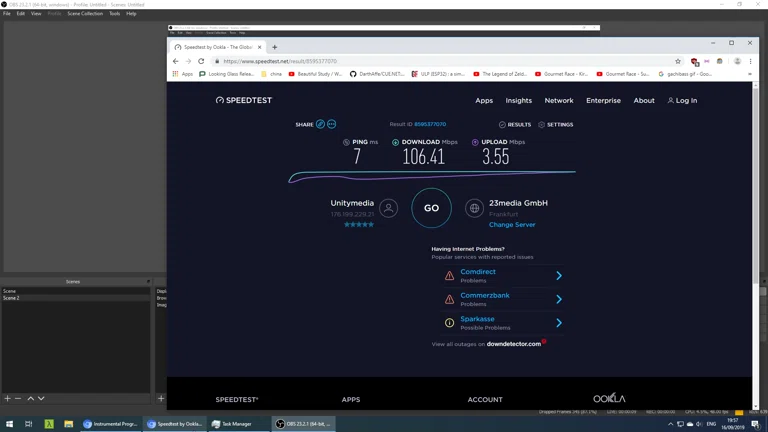The width and height of the screenshot is (768, 432).
Task: Go back in Chrome
Action: click(x=176, y=61)
